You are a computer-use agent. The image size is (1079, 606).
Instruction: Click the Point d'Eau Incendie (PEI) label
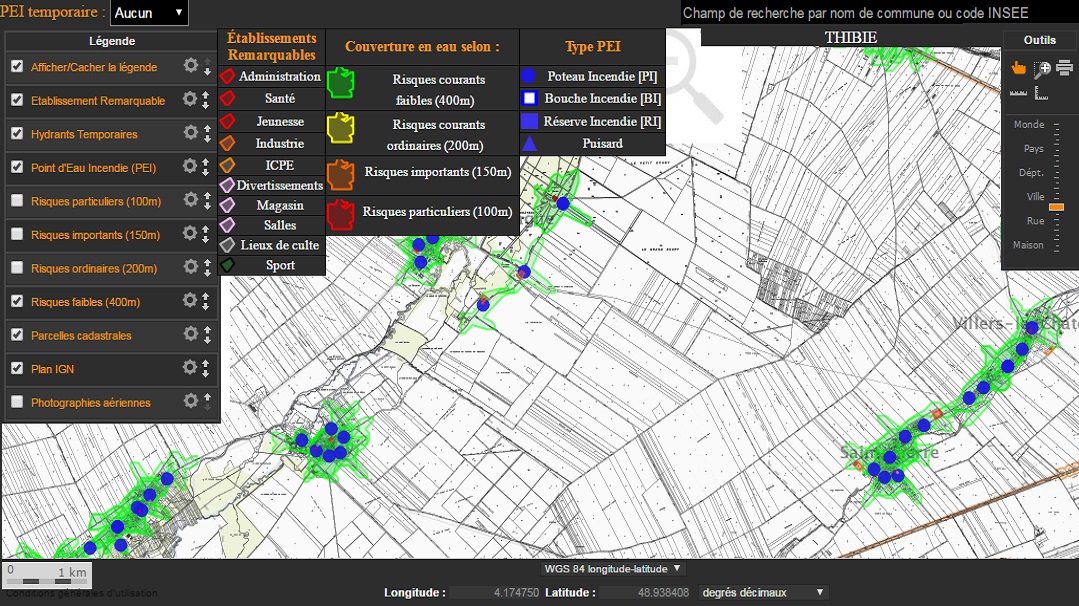coord(93,168)
